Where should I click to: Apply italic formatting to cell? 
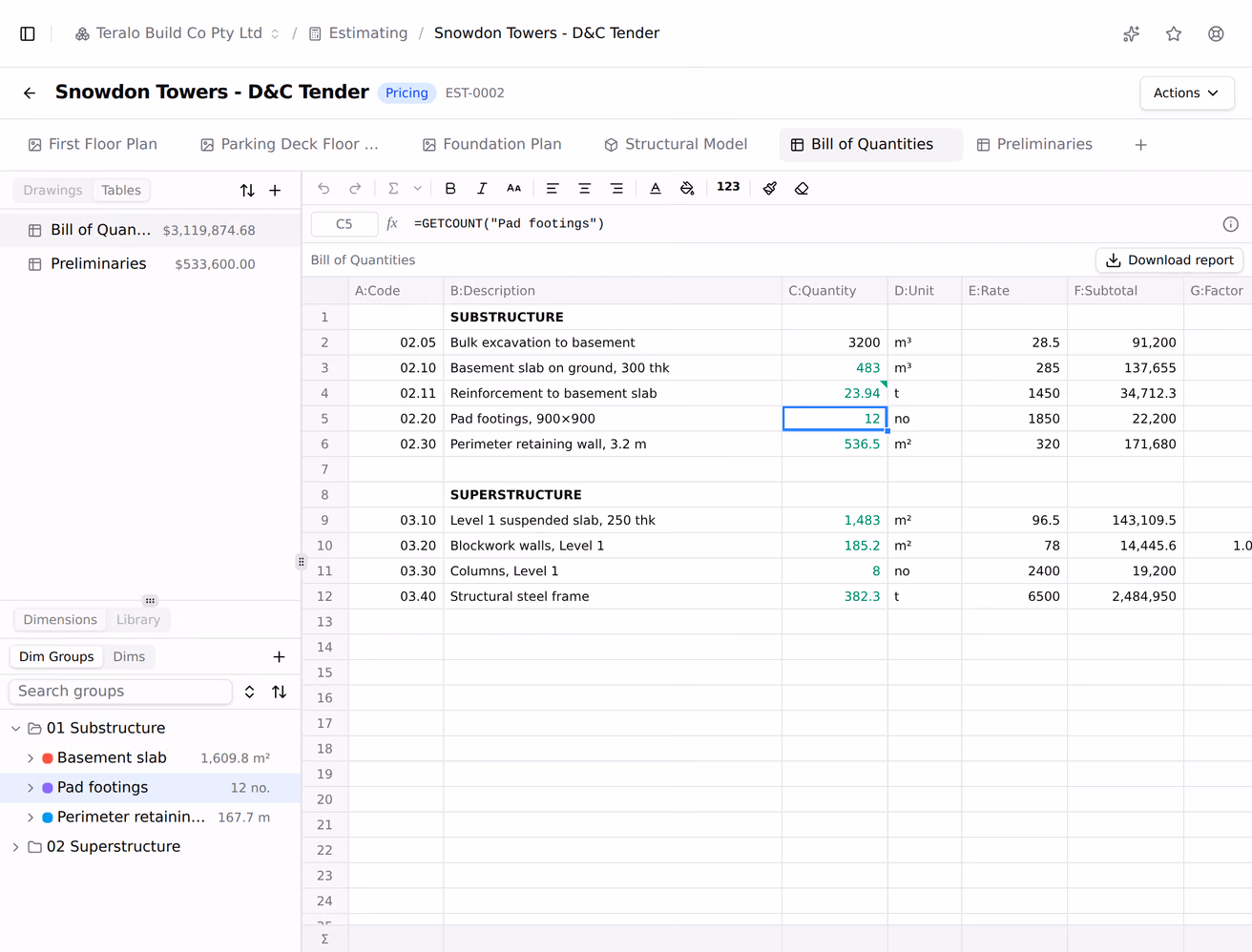point(482,188)
